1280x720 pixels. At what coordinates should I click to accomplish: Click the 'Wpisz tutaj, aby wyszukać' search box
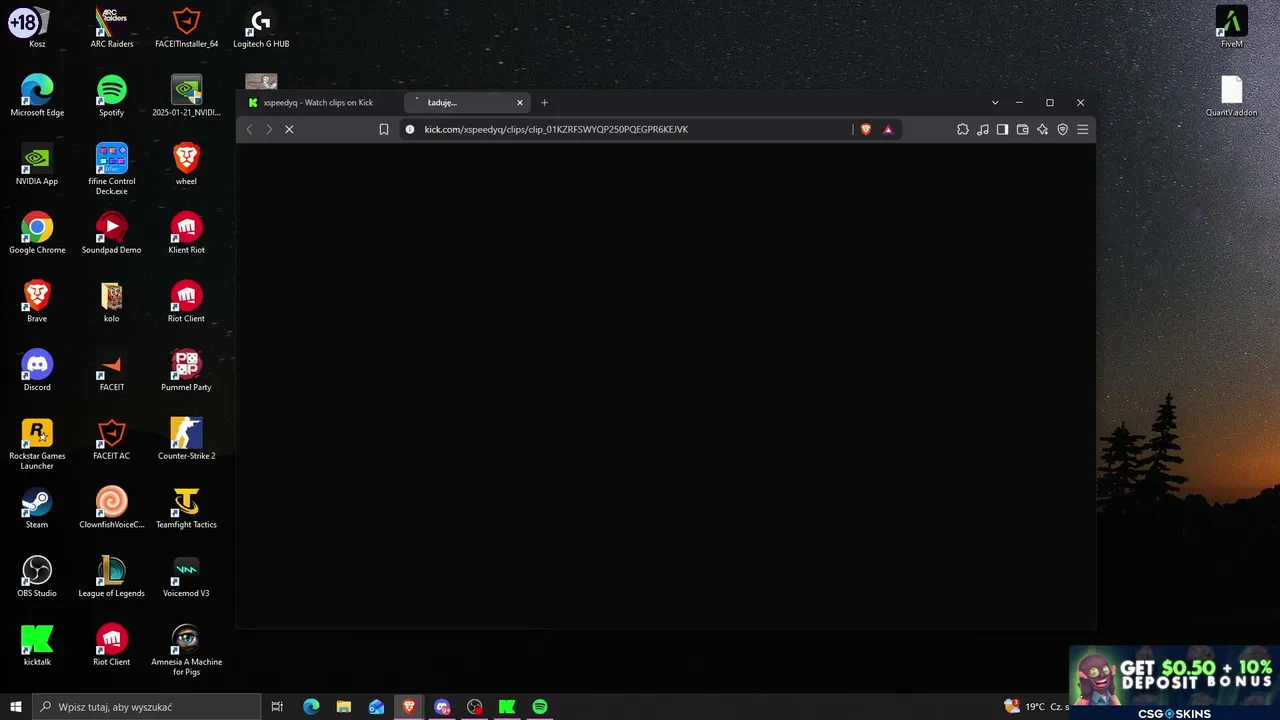click(146, 707)
